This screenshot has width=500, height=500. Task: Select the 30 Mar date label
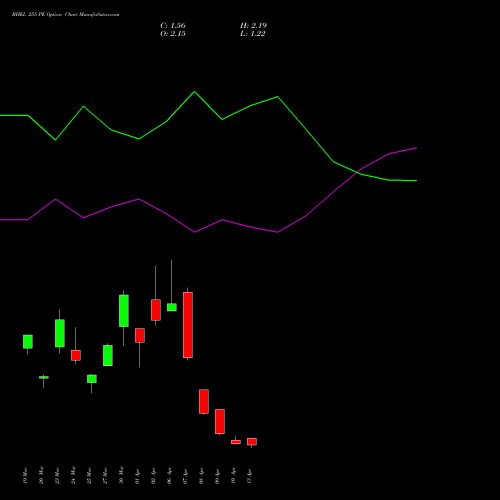pyautogui.click(x=121, y=475)
